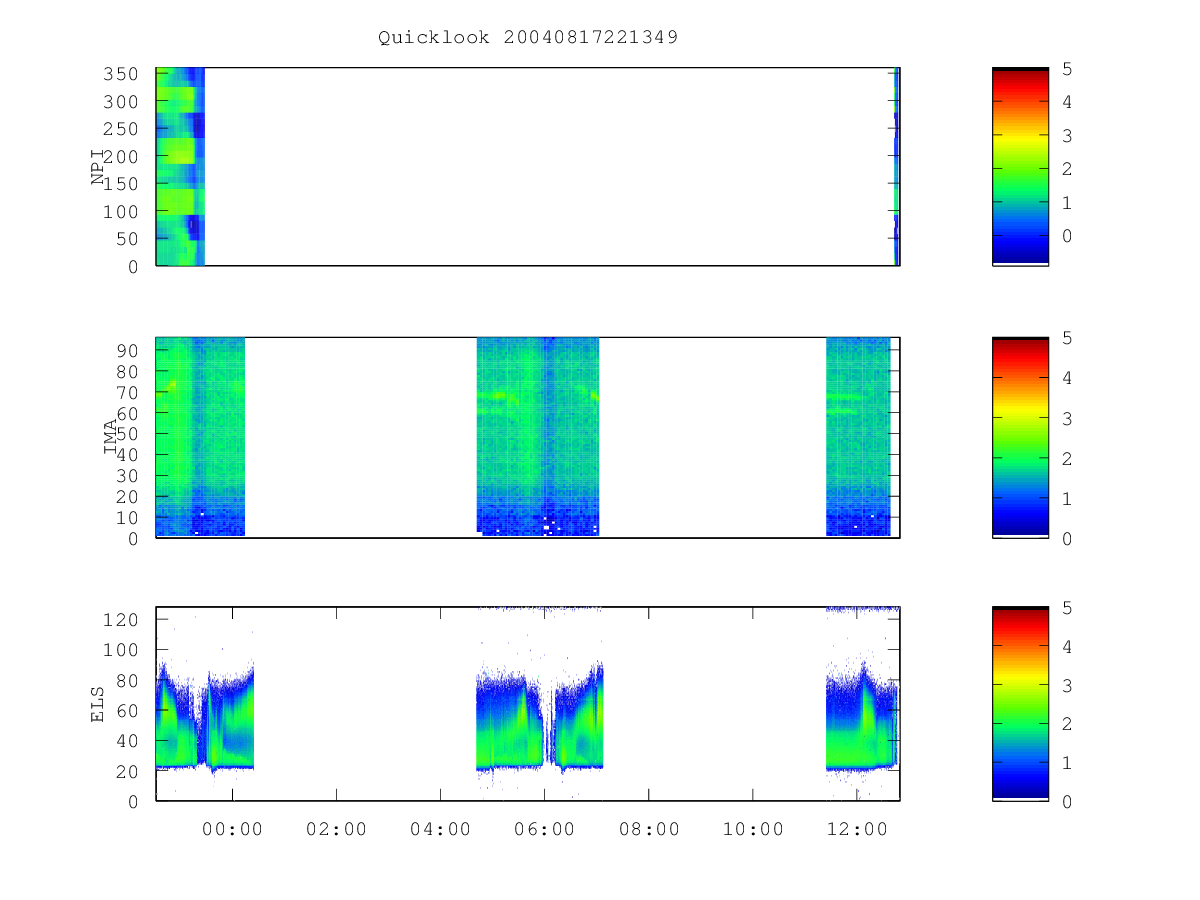
Task: Click the 04:00 time axis tick label
Action: [x=440, y=829]
